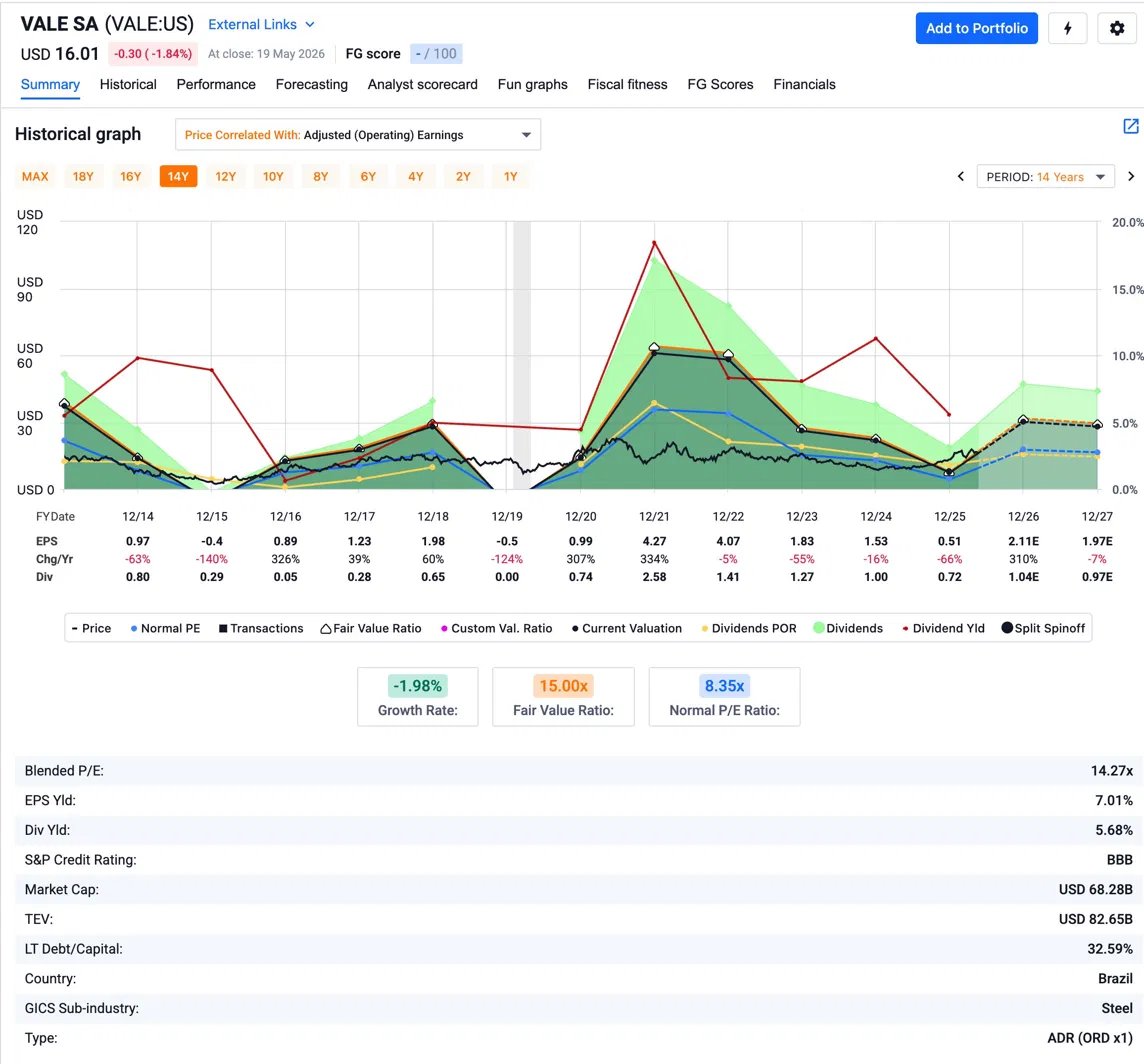
Task: Click the 12/21 EPS value 4.27
Action: click(x=654, y=541)
